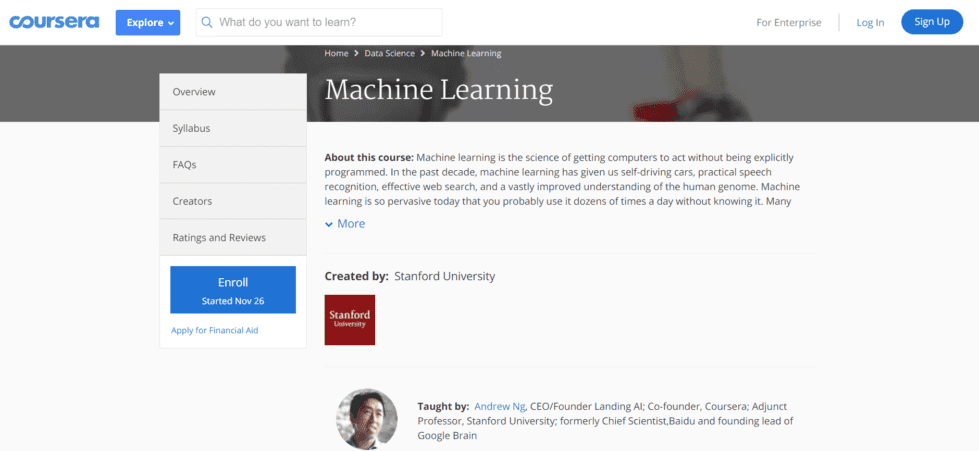Click the Machine Learning breadcrumb
Image resolution: width=979 pixels, height=451 pixels.
[x=466, y=53]
